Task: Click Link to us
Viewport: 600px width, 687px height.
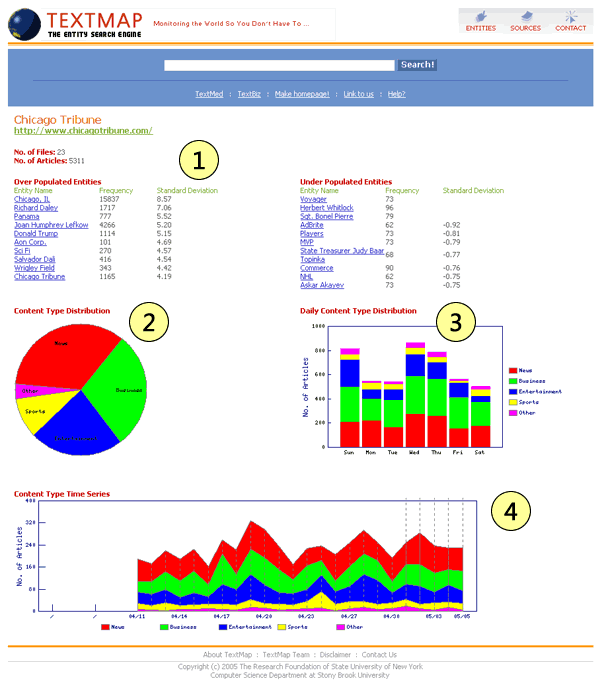Action: 359,94
